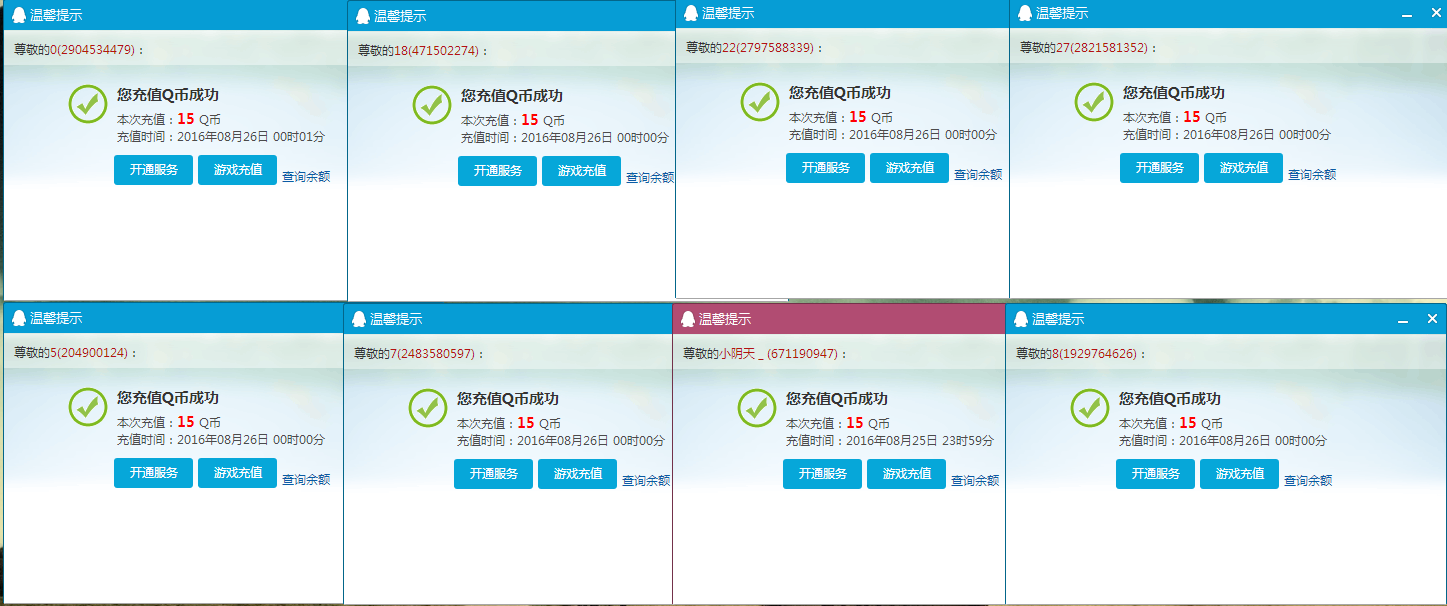Open 游戏充值 in the 471502274 window
Screen dimensions: 1447x606
pos(581,171)
